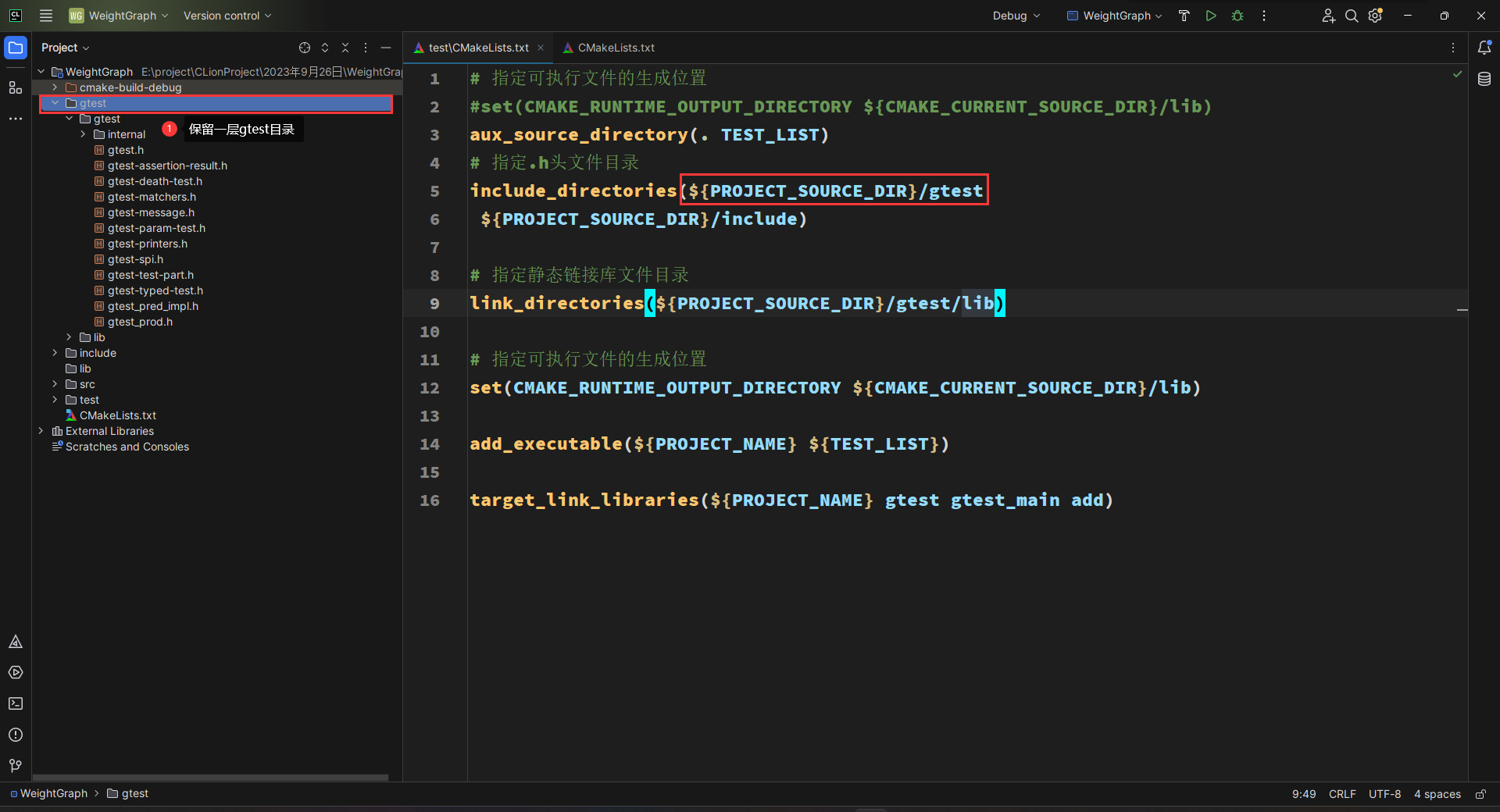Open the Version control menu
Image resolution: width=1500 pixels, height=812 pixels.
pos(227,16)
